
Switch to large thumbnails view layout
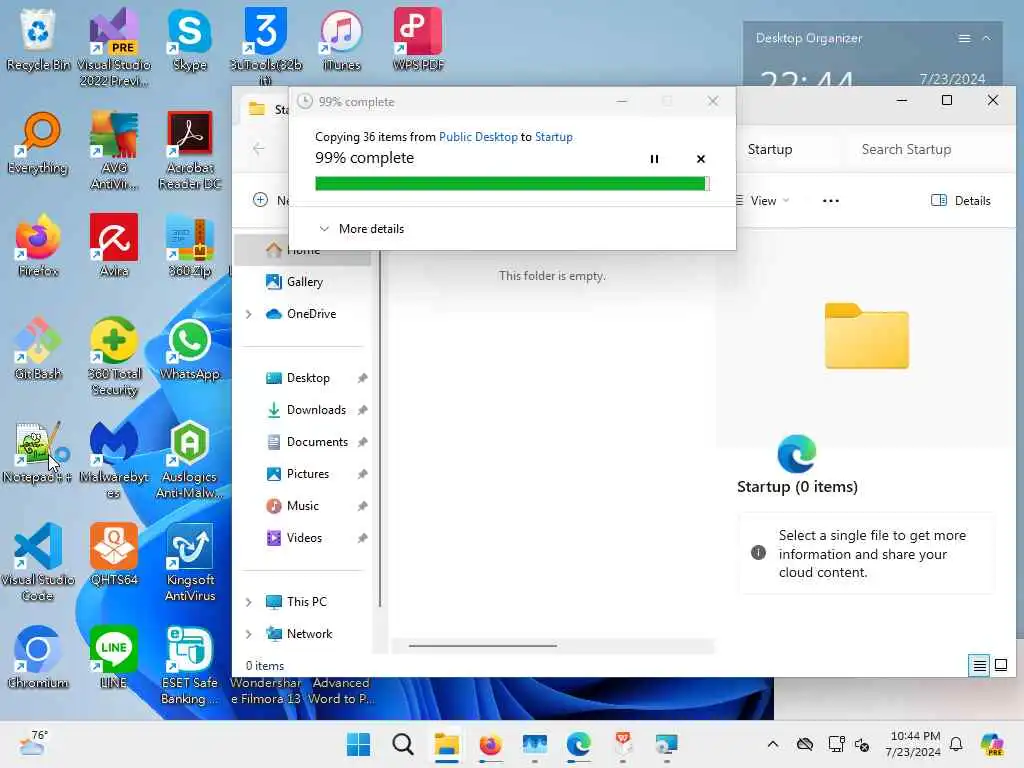(1000, 665)
